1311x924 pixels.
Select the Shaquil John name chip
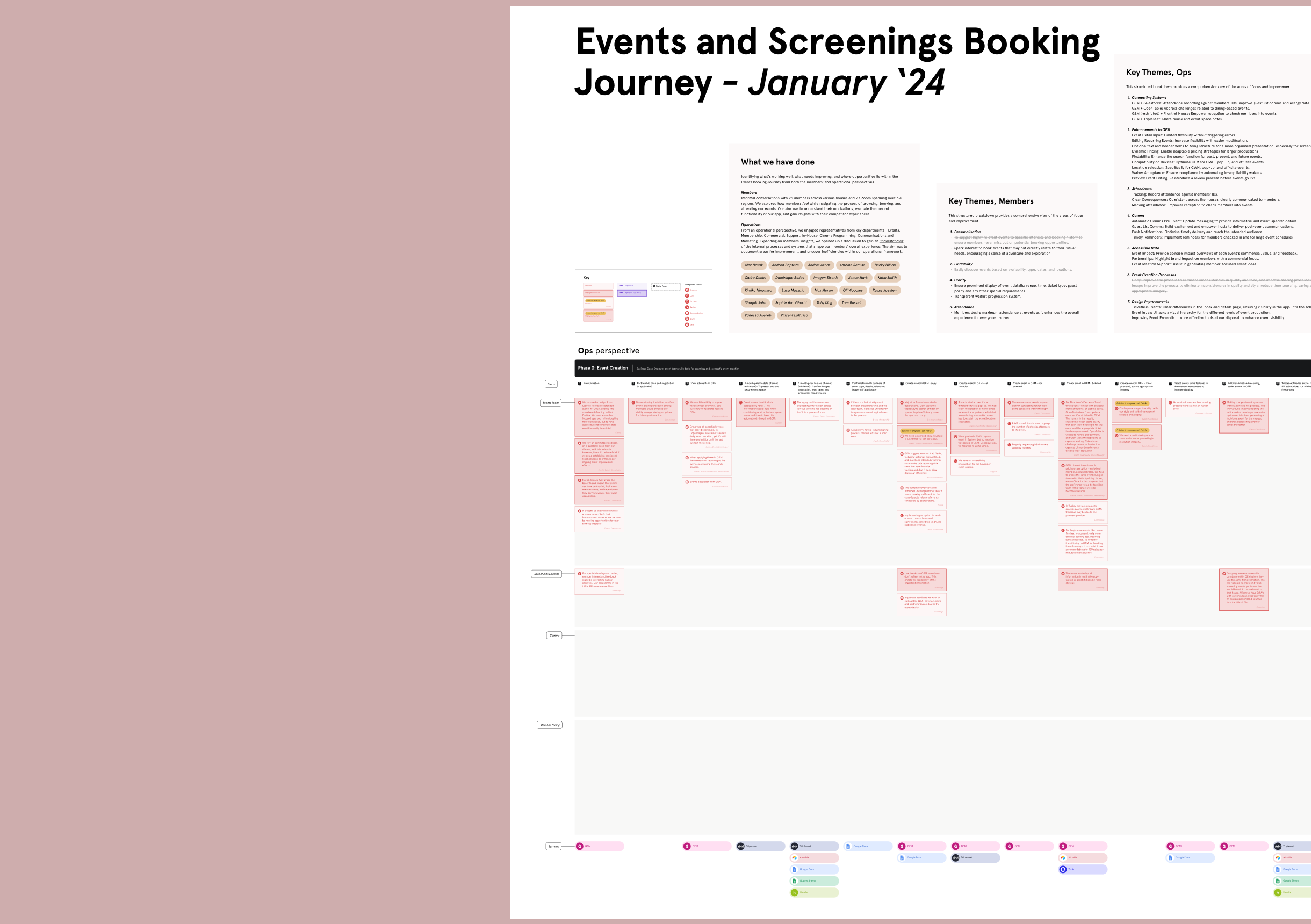[x=755, y=302]
